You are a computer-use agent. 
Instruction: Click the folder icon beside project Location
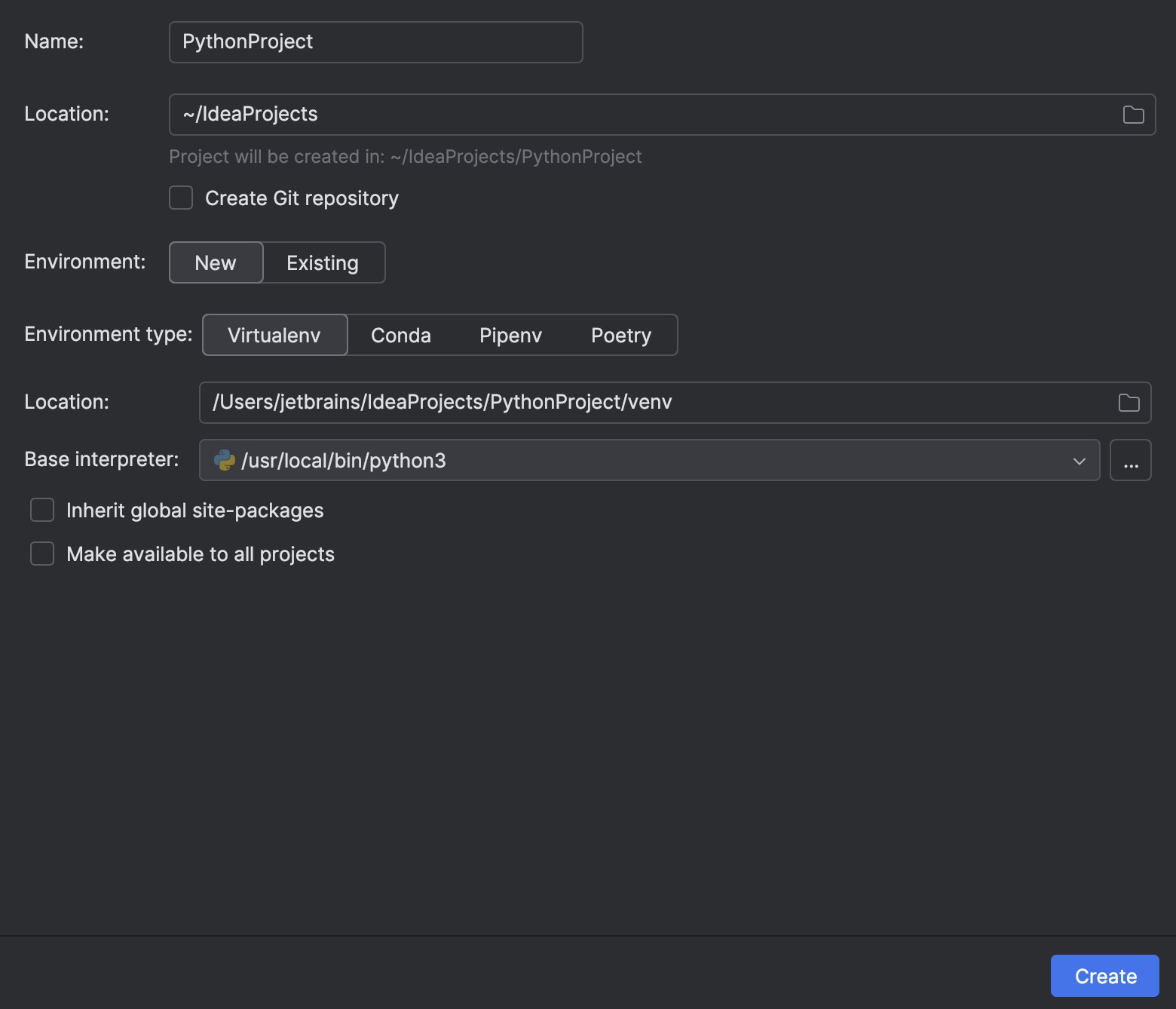tap(1132, 114)
